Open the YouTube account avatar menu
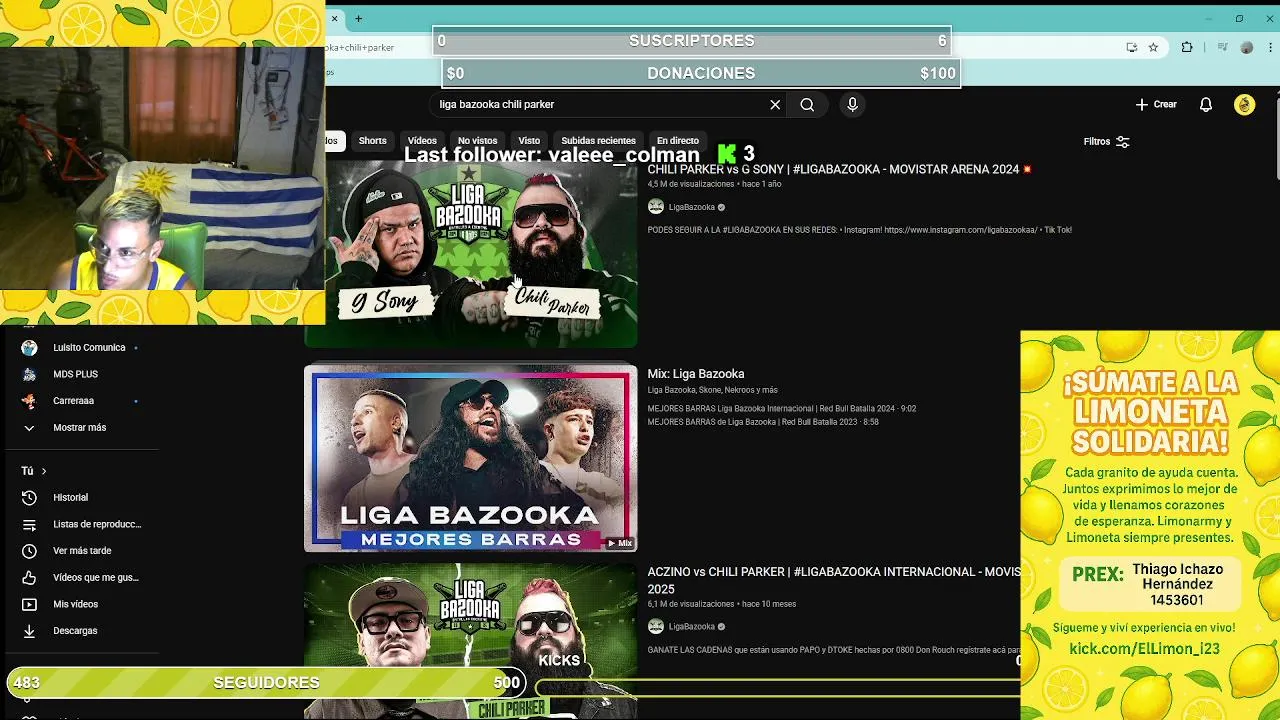 1244,104
